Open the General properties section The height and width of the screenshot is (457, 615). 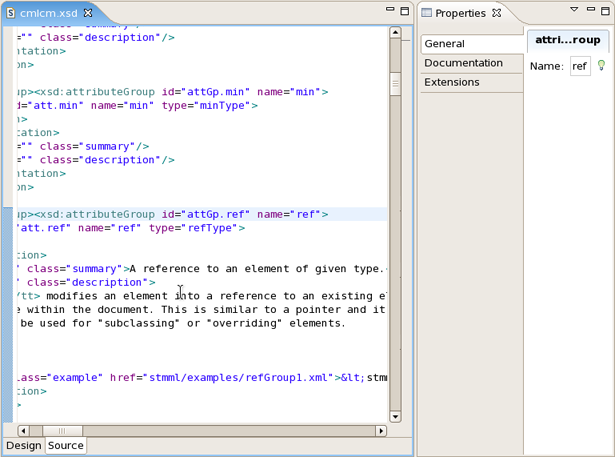(472, 44)
